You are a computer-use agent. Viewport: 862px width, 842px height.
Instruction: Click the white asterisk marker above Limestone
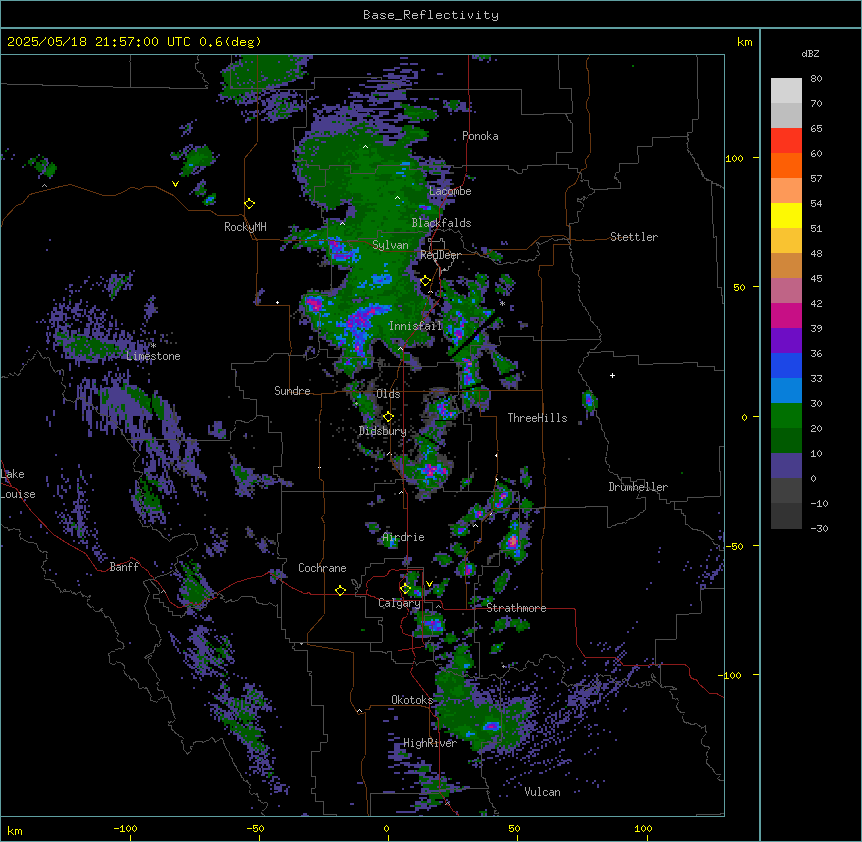pyautogui.click(x=153, y=346)
